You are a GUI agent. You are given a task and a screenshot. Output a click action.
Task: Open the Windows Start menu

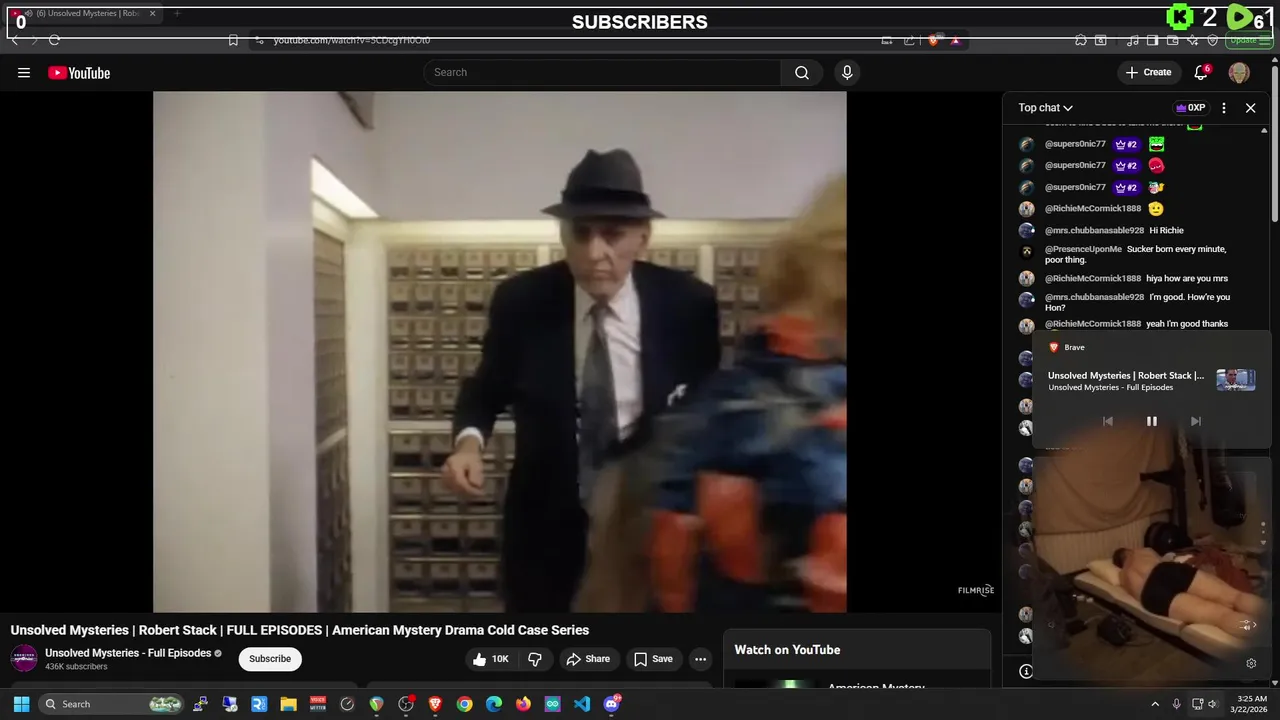point(21,704)
